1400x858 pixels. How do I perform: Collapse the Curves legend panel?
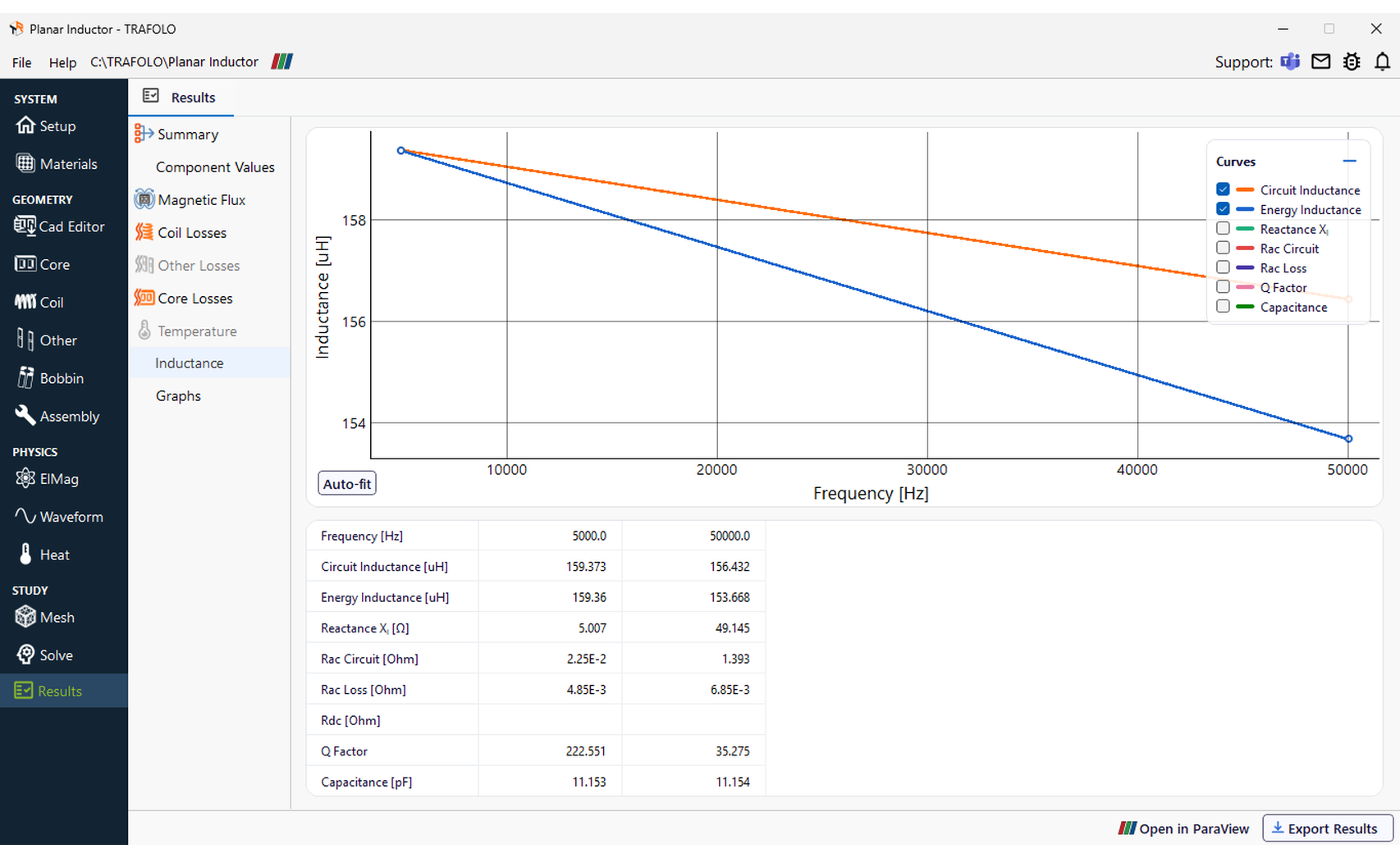[x=1349, y=161]
